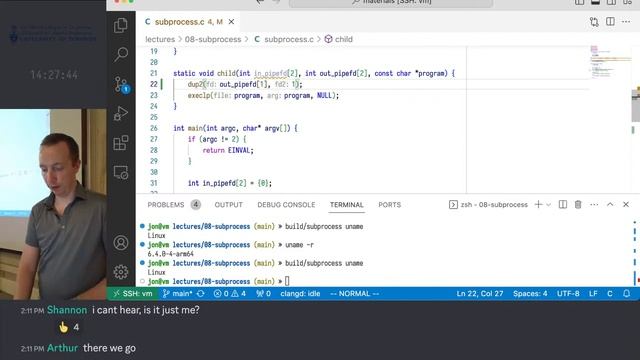Viewport: 640px width, 360px height.
Task: Maximize the panel with the chevron up
Action: coord(610,204)
